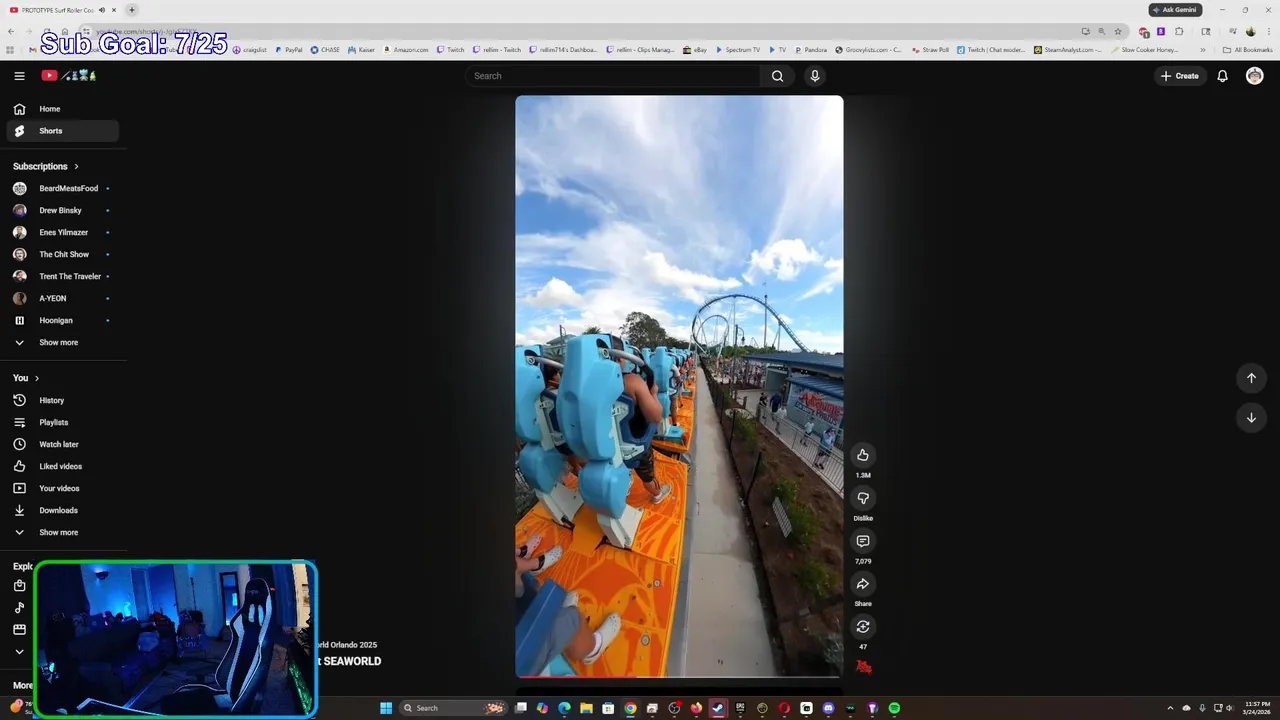This screenshot has width=1280, height=720.
Task: Open Hoonigan channel subscription
Action: [63, 320]
